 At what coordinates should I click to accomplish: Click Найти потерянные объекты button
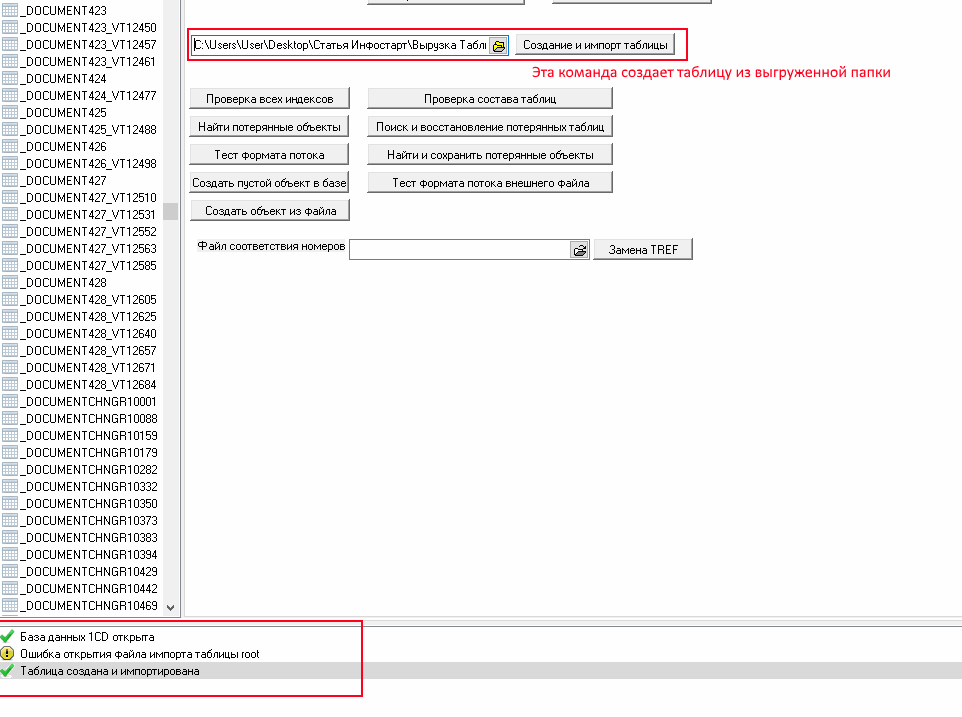pos(269,127)
